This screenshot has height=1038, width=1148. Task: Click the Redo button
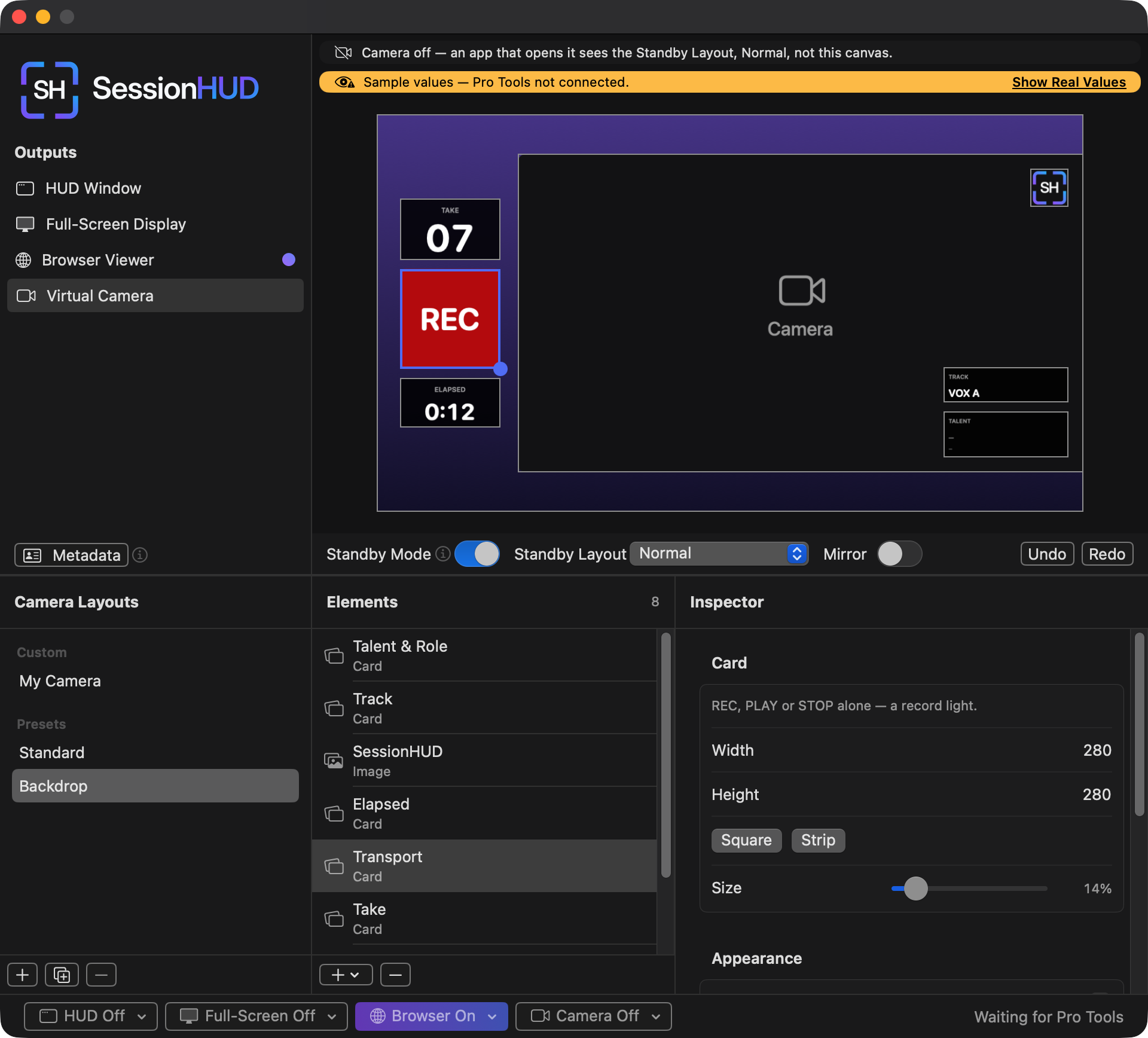pyautogui.click(x=1107, y=554)
